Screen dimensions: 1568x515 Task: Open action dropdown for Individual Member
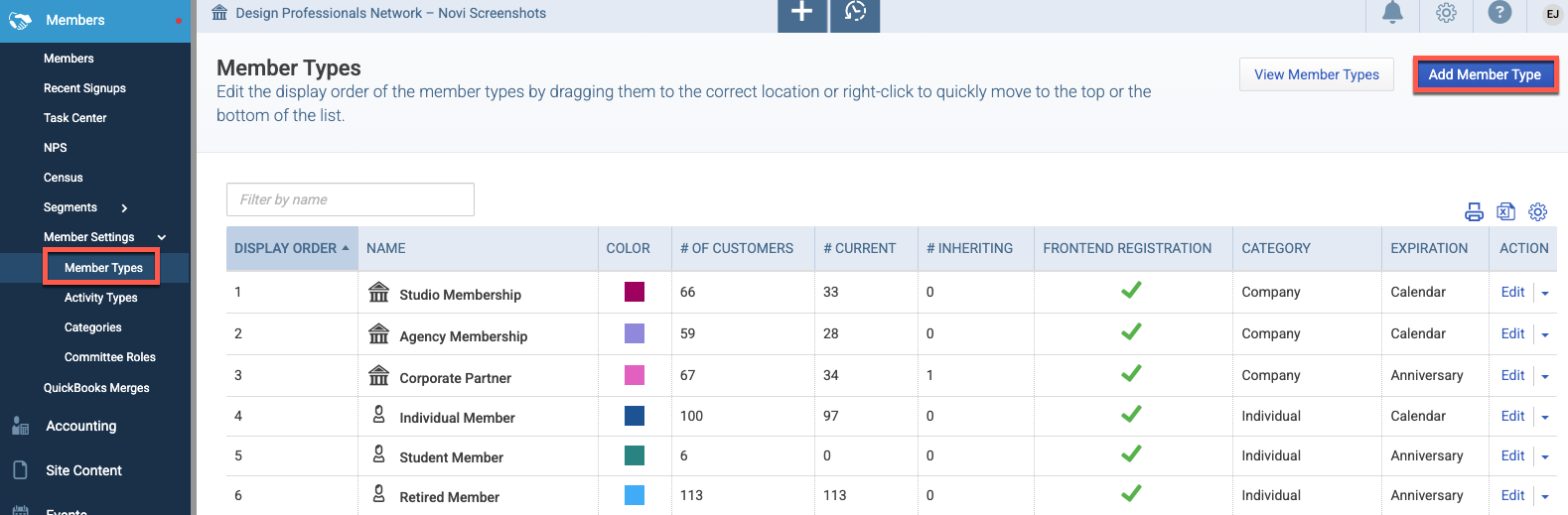tap(1545, 418)
